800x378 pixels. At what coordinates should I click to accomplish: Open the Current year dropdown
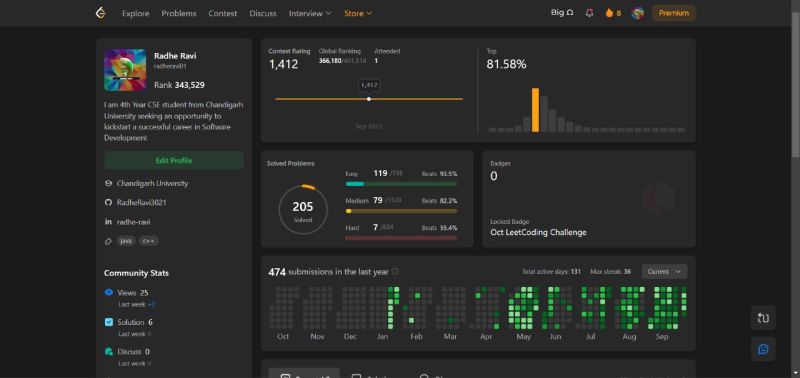coord(664,272)
